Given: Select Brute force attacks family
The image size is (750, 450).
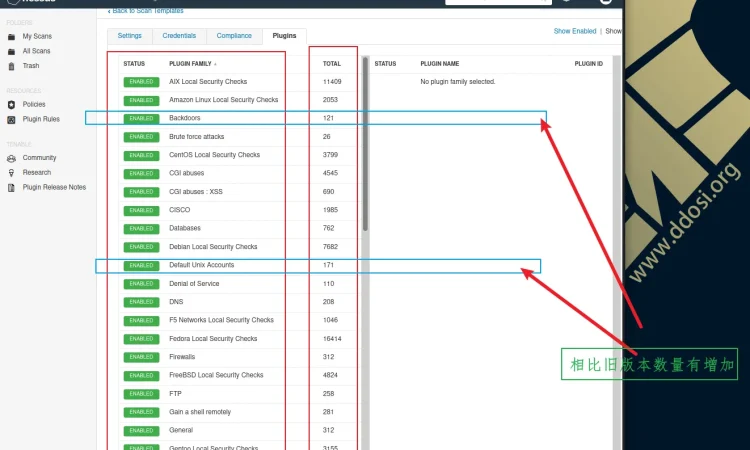Looking at the screenshot, I should (197, 137).
